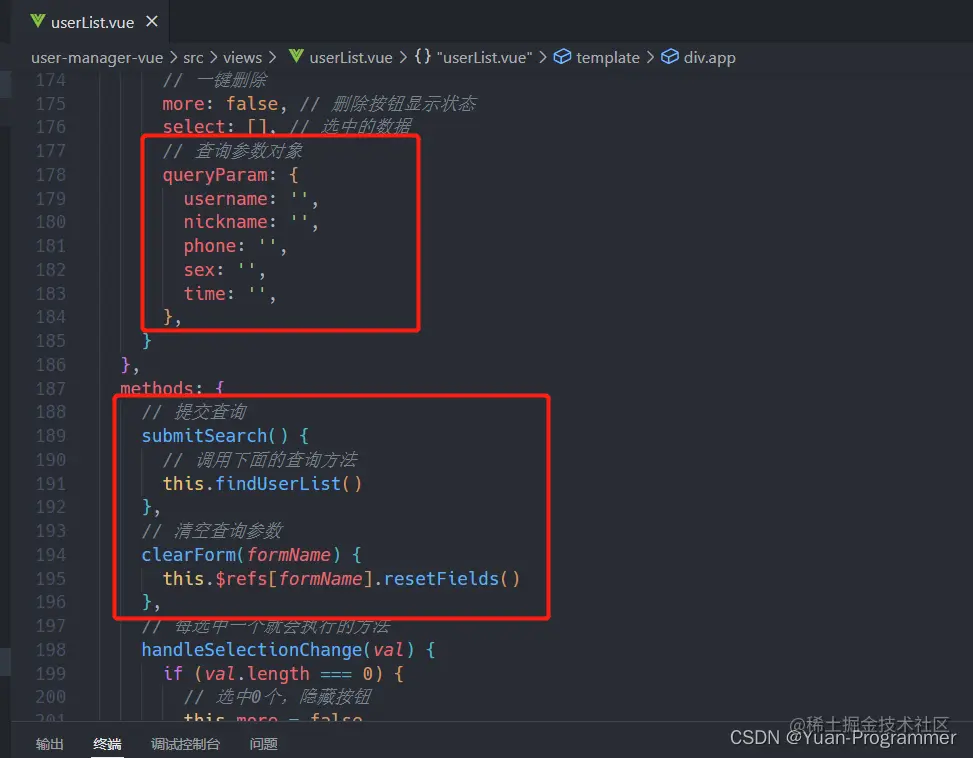Select the userList.vue tab

(91, 22)
